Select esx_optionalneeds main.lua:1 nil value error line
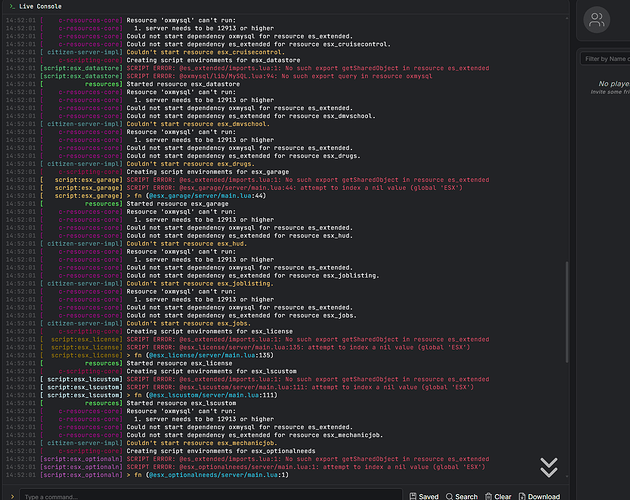The image size is (630, 500). [306, 467]
